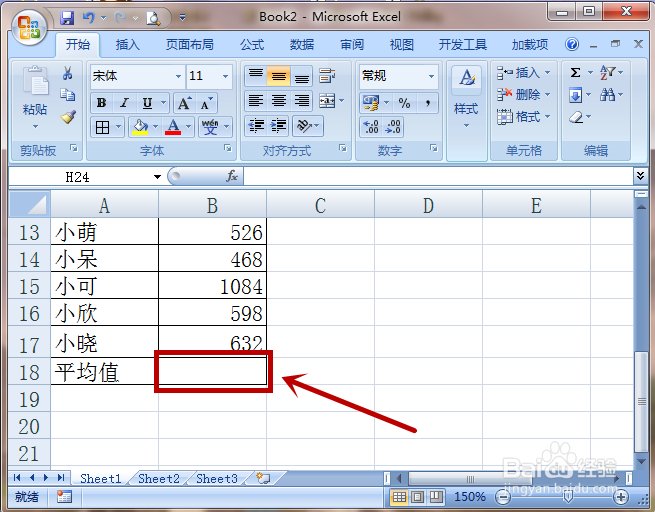Viewport: 655px width, 512px height.
Task: Open Find and Select binoculars
Action: click(607, 95)
